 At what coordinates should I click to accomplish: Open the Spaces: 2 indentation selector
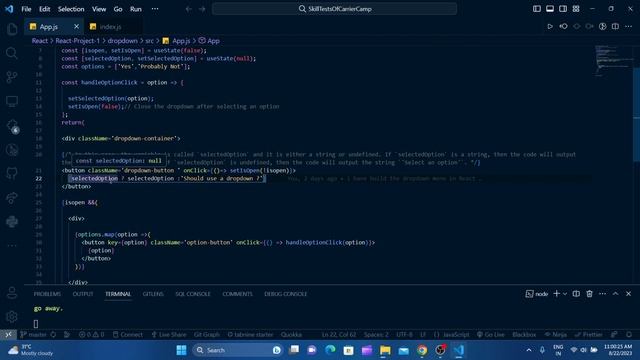[x=376, y=334]
